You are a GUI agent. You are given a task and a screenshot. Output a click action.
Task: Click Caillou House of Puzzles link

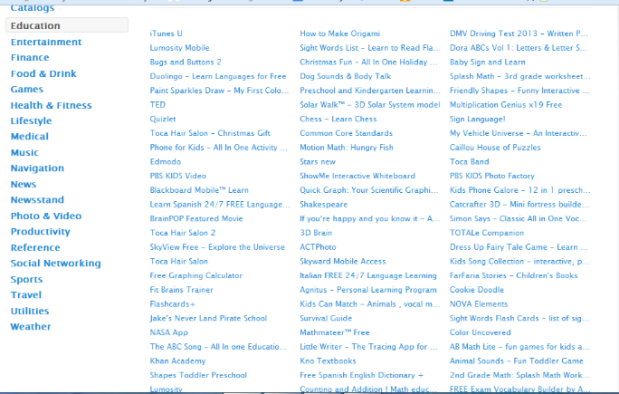[x=495, y=147]
